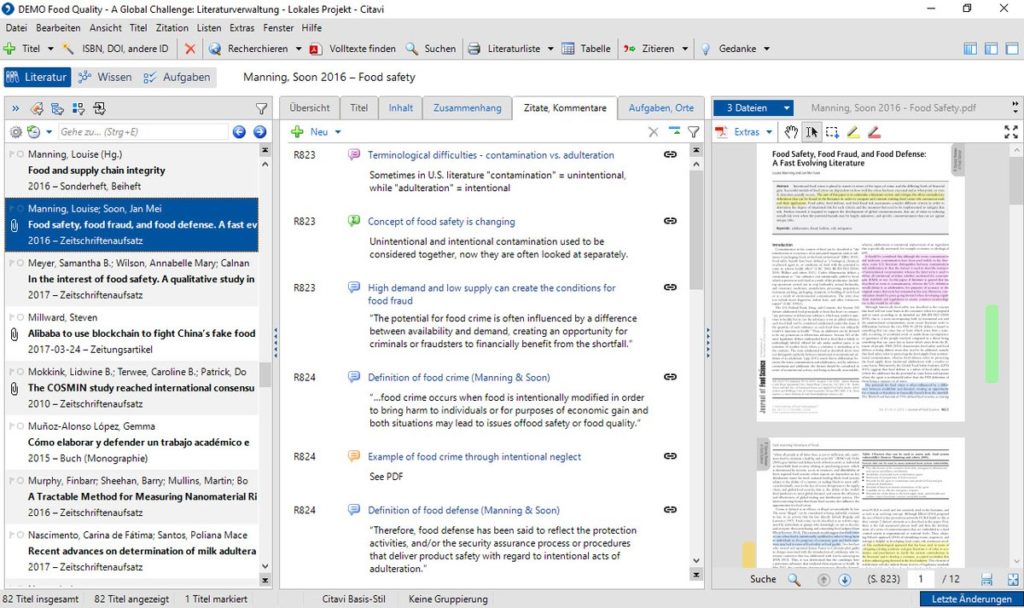
Task: Open the gear settings icon in the reference list
Action: click(15, 131)
